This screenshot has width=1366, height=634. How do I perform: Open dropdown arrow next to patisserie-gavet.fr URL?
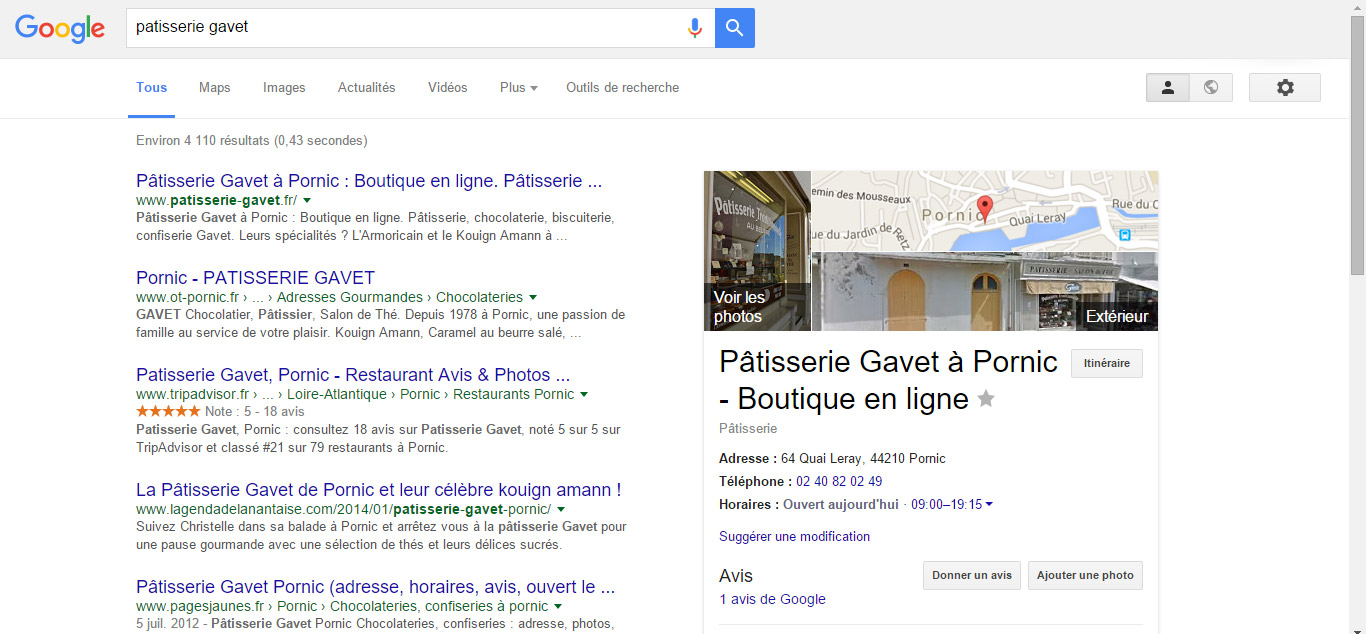(307, 200)
